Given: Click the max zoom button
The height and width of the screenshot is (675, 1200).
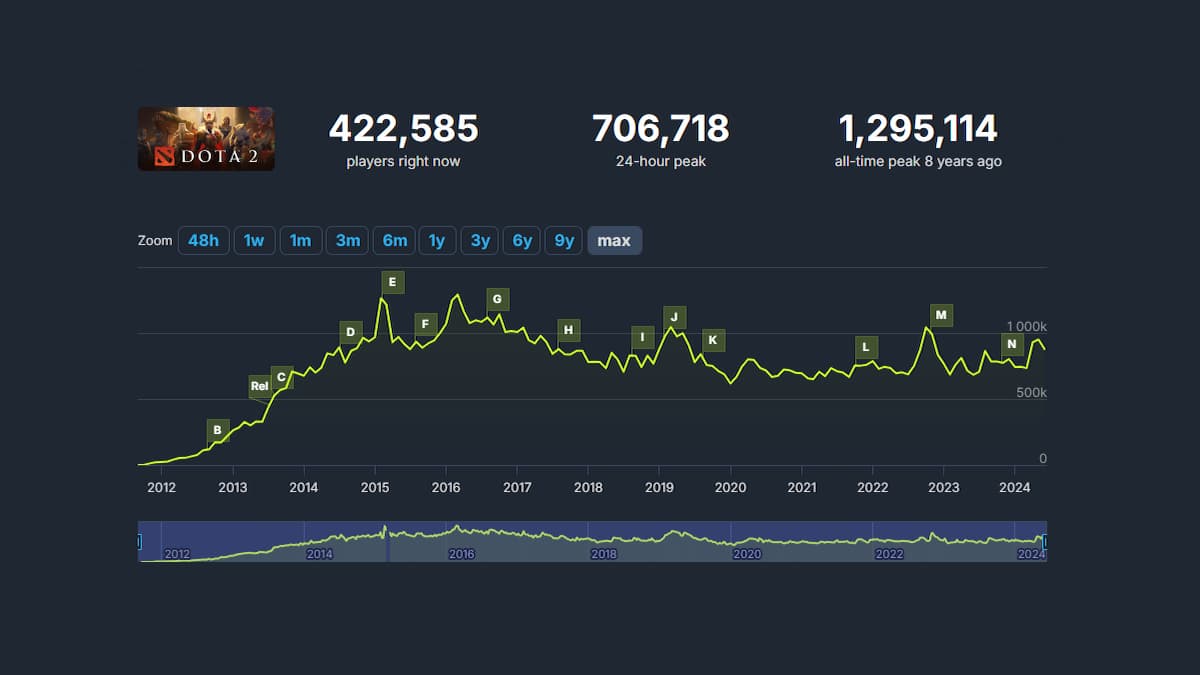Looking at the screenshot, I should (x=614, y=241).
